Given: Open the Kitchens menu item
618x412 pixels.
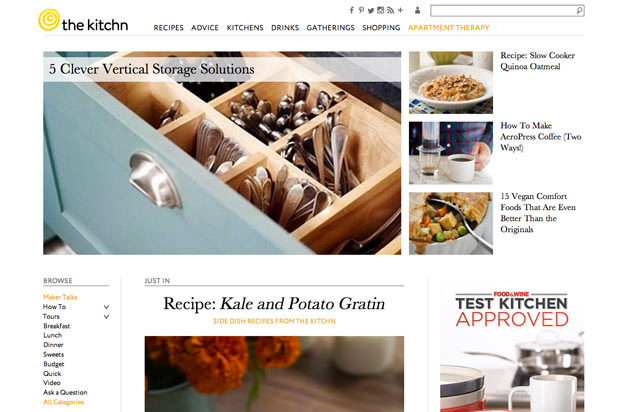Looking at the screenshot, I should click(x=245, y=28).
